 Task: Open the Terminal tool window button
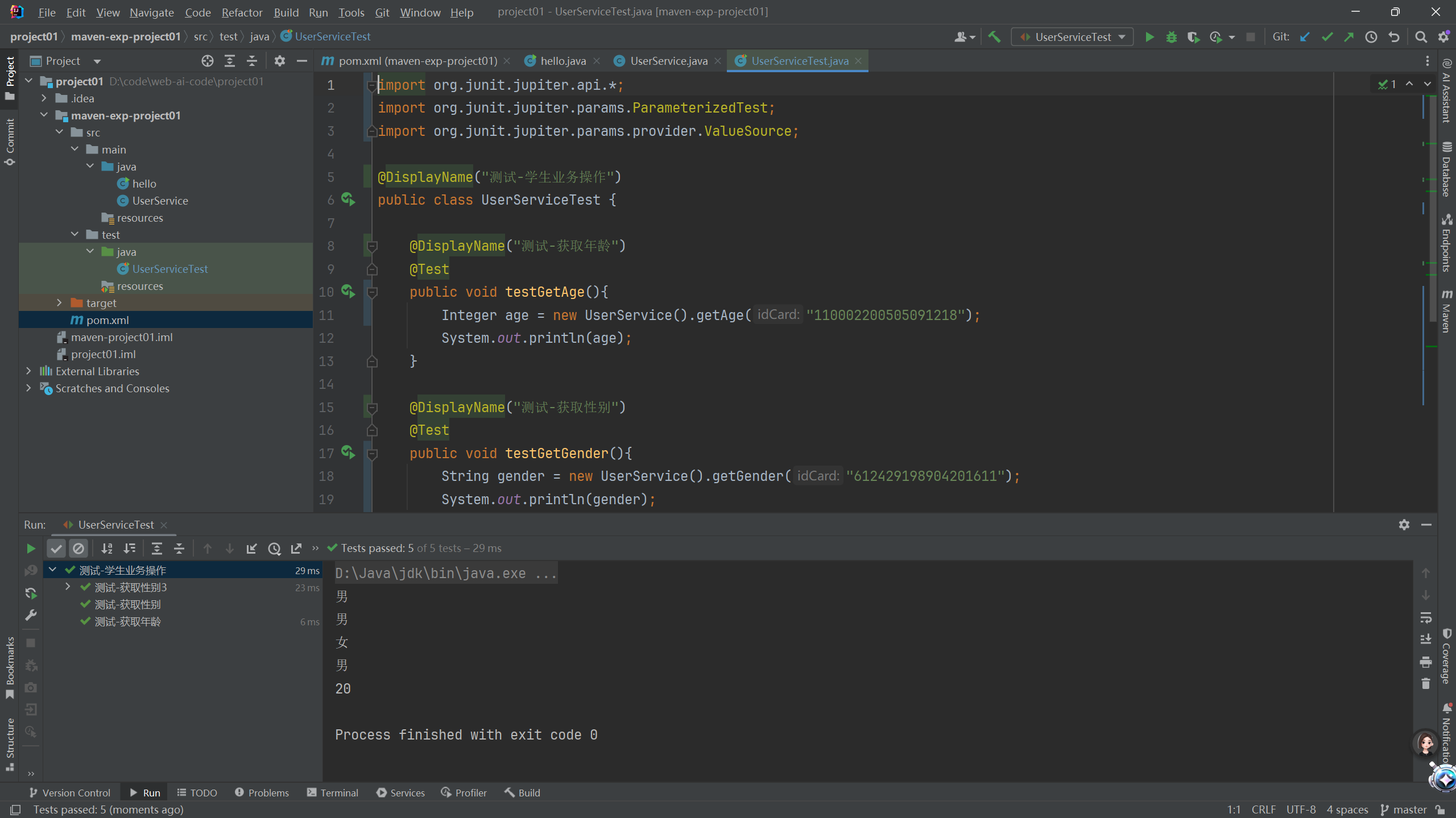(x=333, y=792)
